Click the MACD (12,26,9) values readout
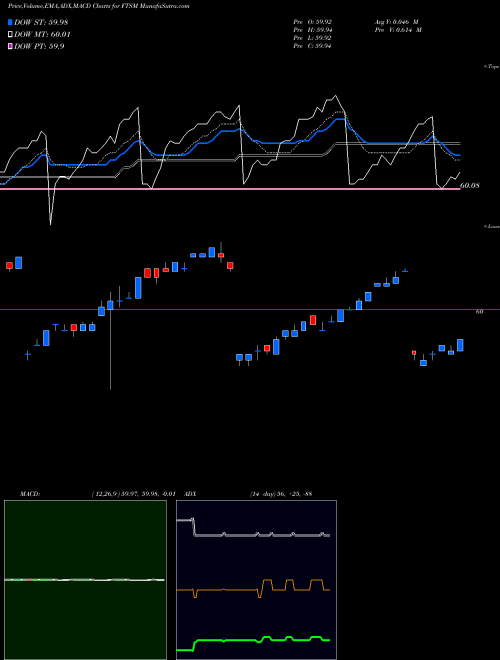 pyautogui.click(x=133, y=493)
